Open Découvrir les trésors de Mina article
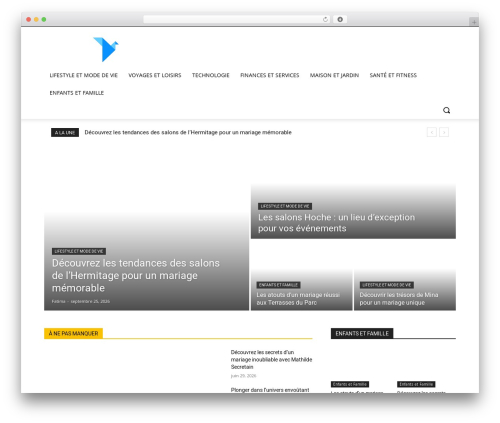 click(x=399, y=299)
